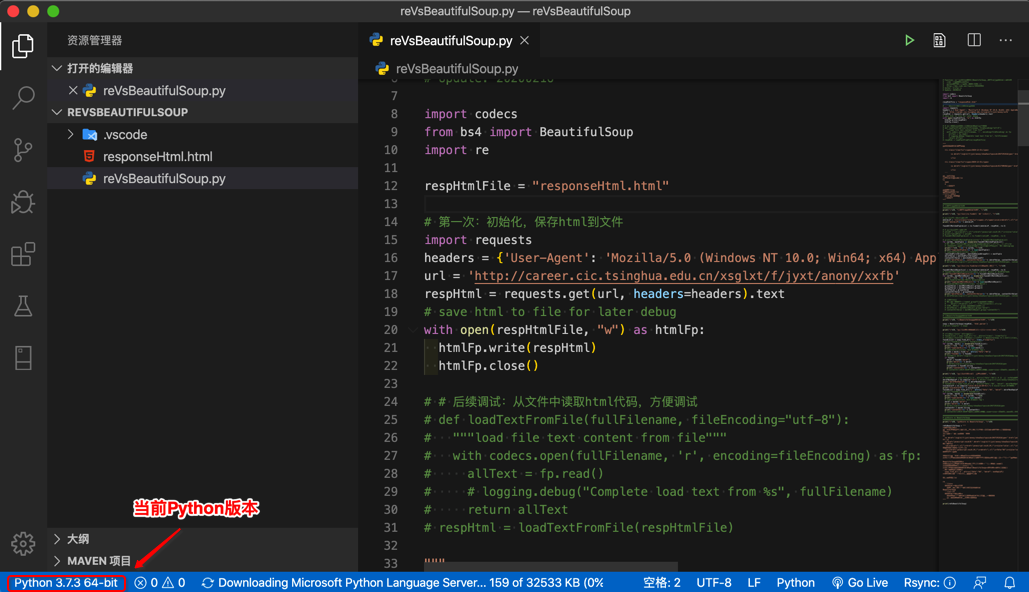This screenshot has width=1029, height=592.
Task: Open the Extensions view icon
Action: pyautogui.click(x=23, y=254)
